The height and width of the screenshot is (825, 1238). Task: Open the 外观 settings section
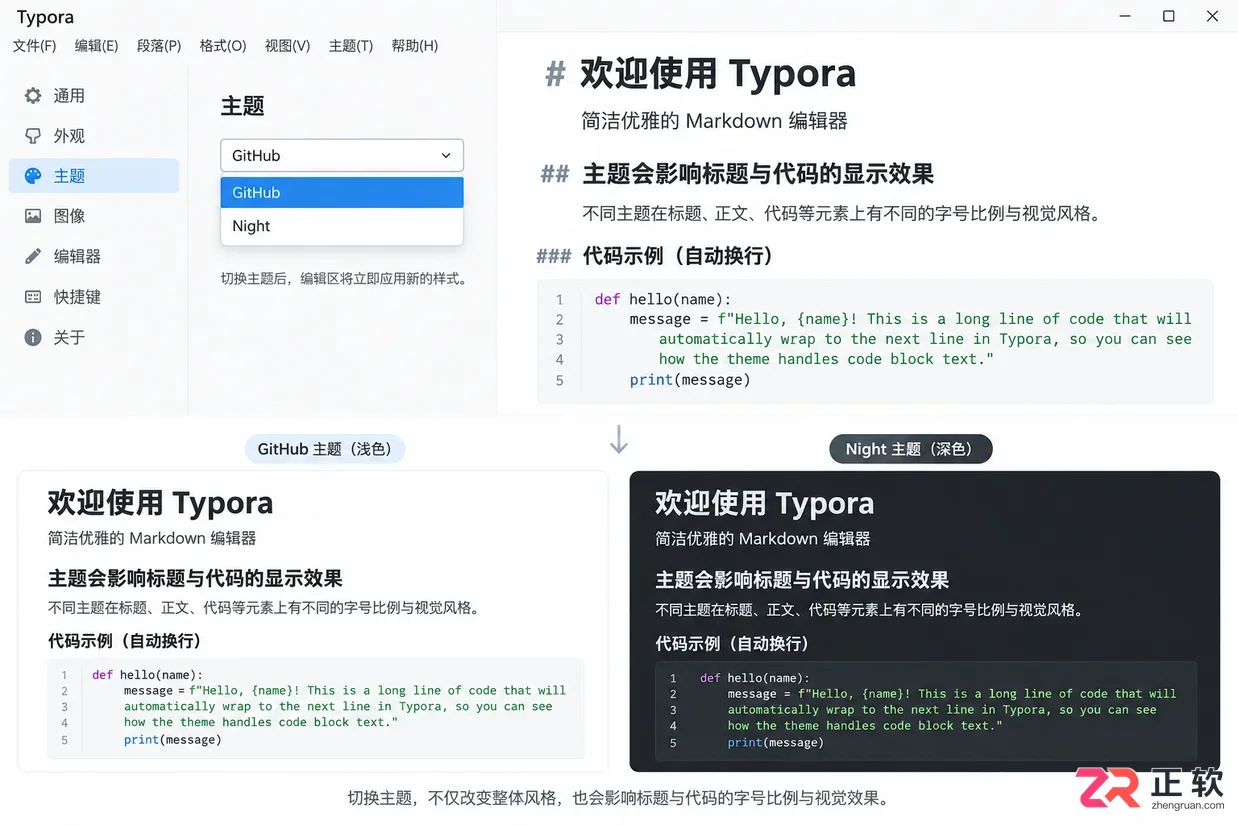pos(94,136)
